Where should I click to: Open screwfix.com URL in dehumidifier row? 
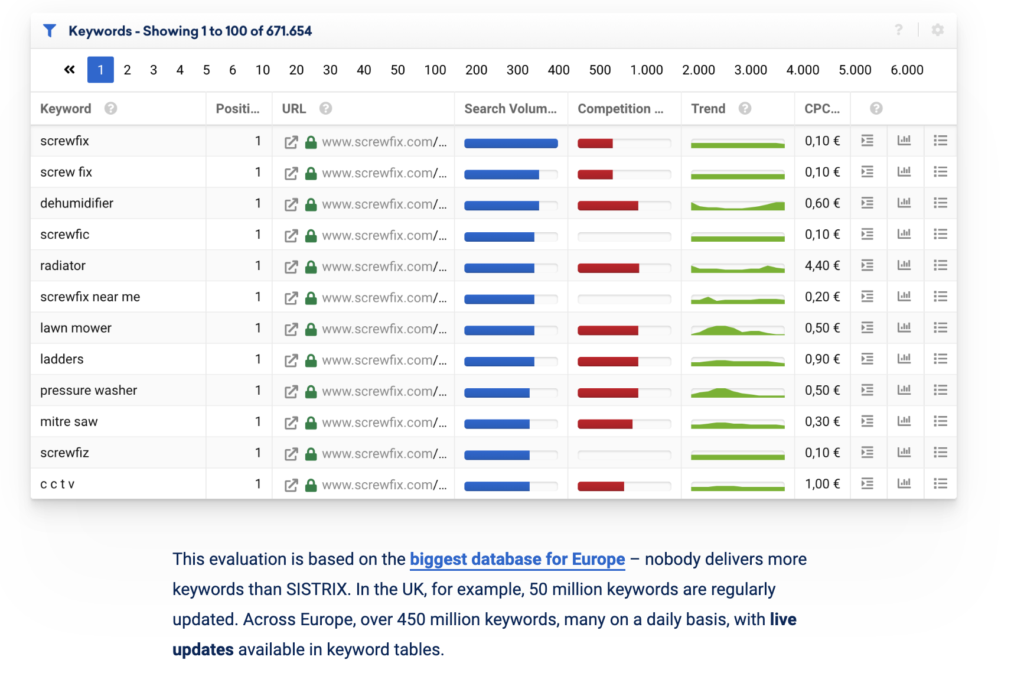point(384,204)
